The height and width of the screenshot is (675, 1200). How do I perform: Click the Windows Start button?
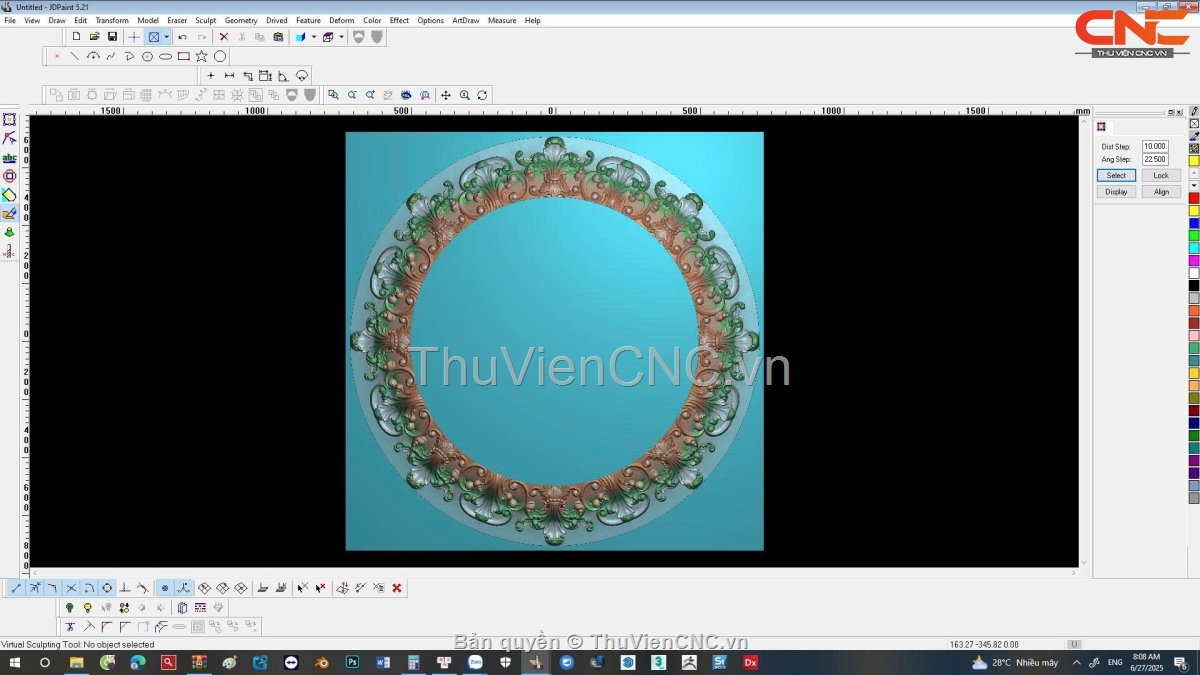[14, 662]
